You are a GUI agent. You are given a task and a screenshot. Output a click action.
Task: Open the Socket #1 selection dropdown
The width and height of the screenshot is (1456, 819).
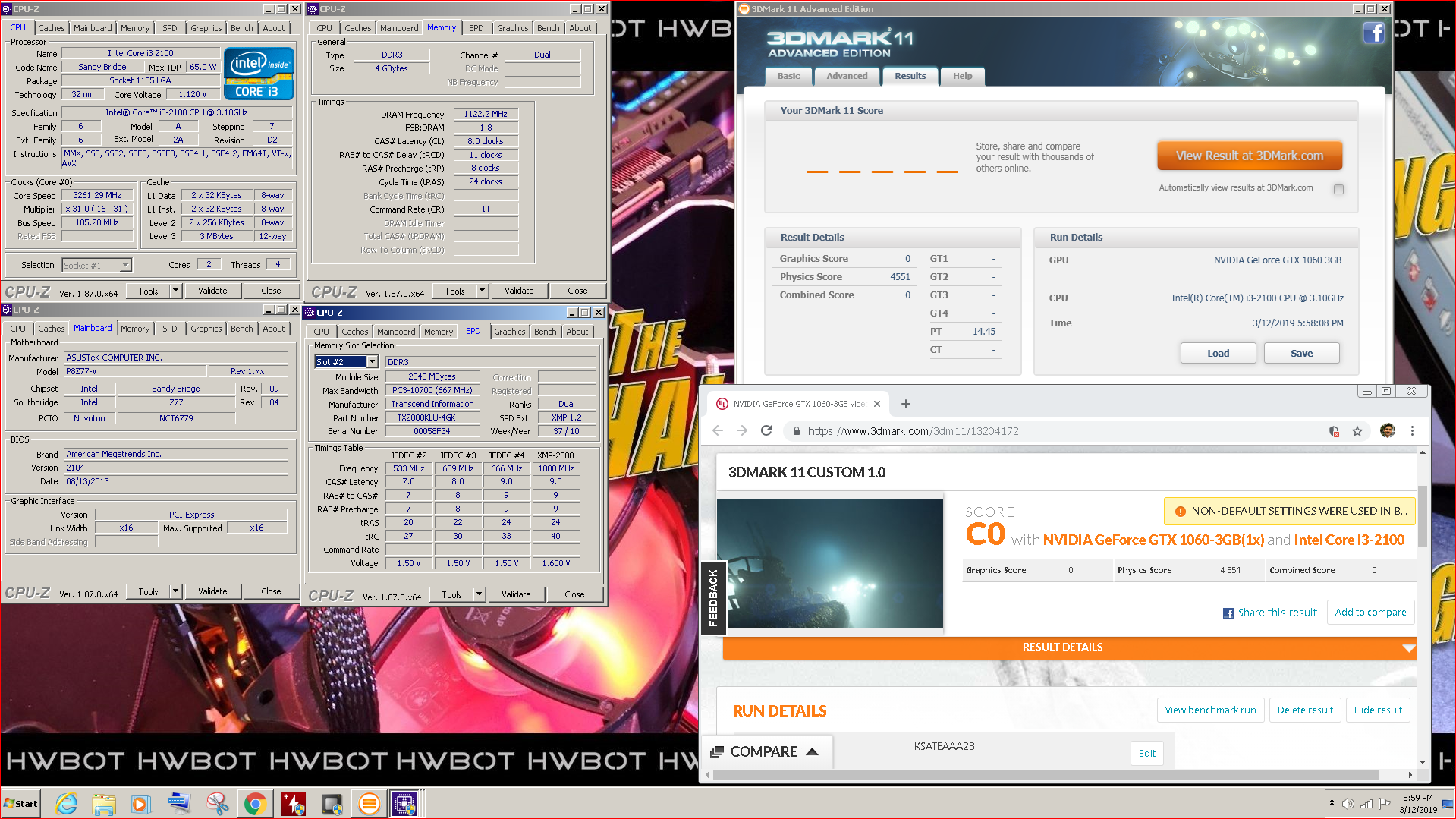point(126,265)
